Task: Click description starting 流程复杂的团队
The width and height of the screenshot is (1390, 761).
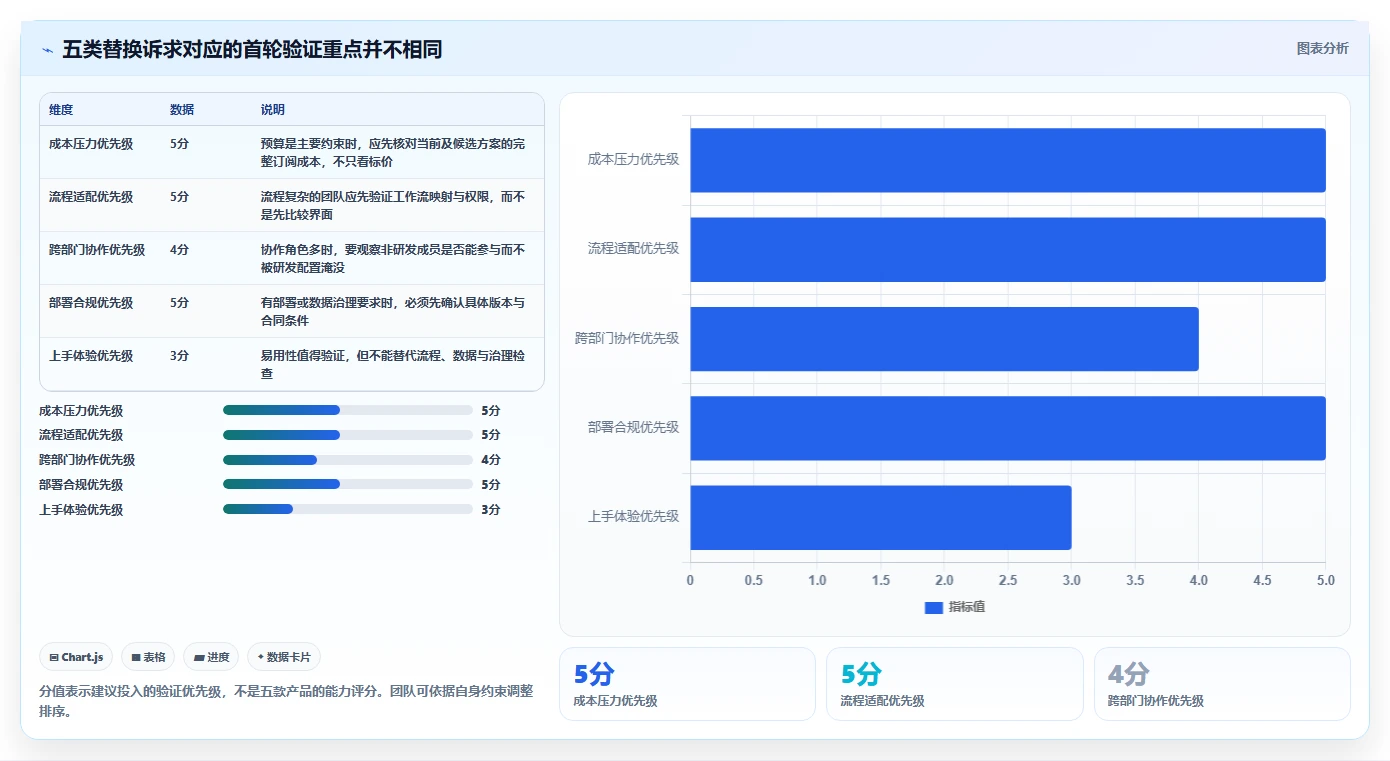Action: click(x=393, y=205)
